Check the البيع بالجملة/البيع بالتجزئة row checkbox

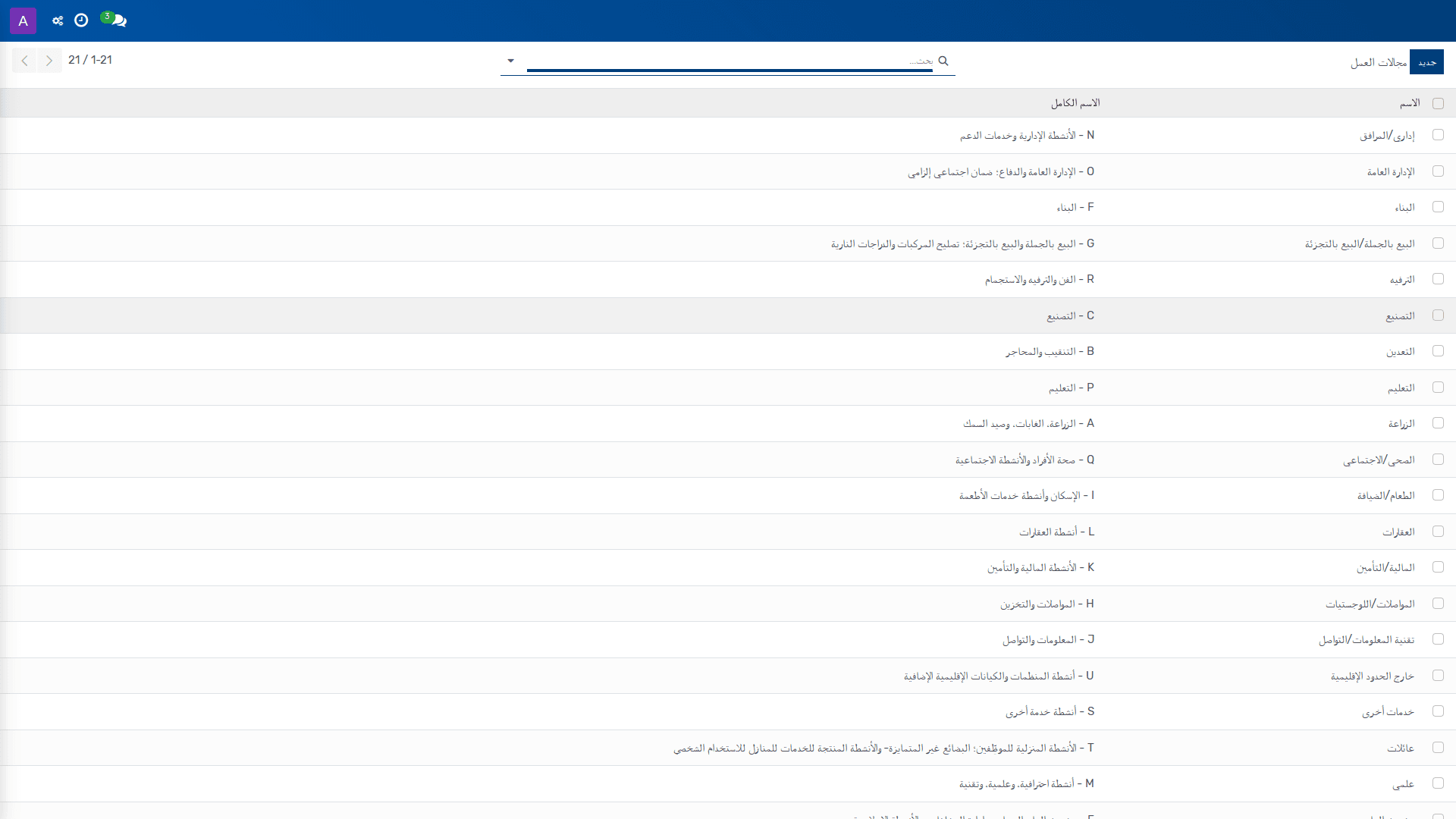[x=1438, y=243]
